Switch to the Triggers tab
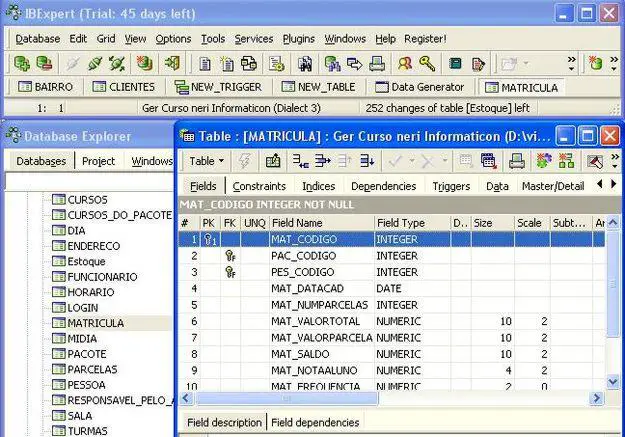 point(451,186)
